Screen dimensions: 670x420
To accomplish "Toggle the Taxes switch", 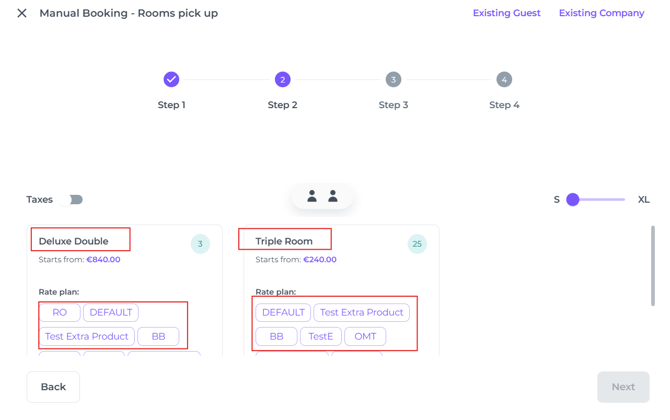I will click(x=71, y=200).
